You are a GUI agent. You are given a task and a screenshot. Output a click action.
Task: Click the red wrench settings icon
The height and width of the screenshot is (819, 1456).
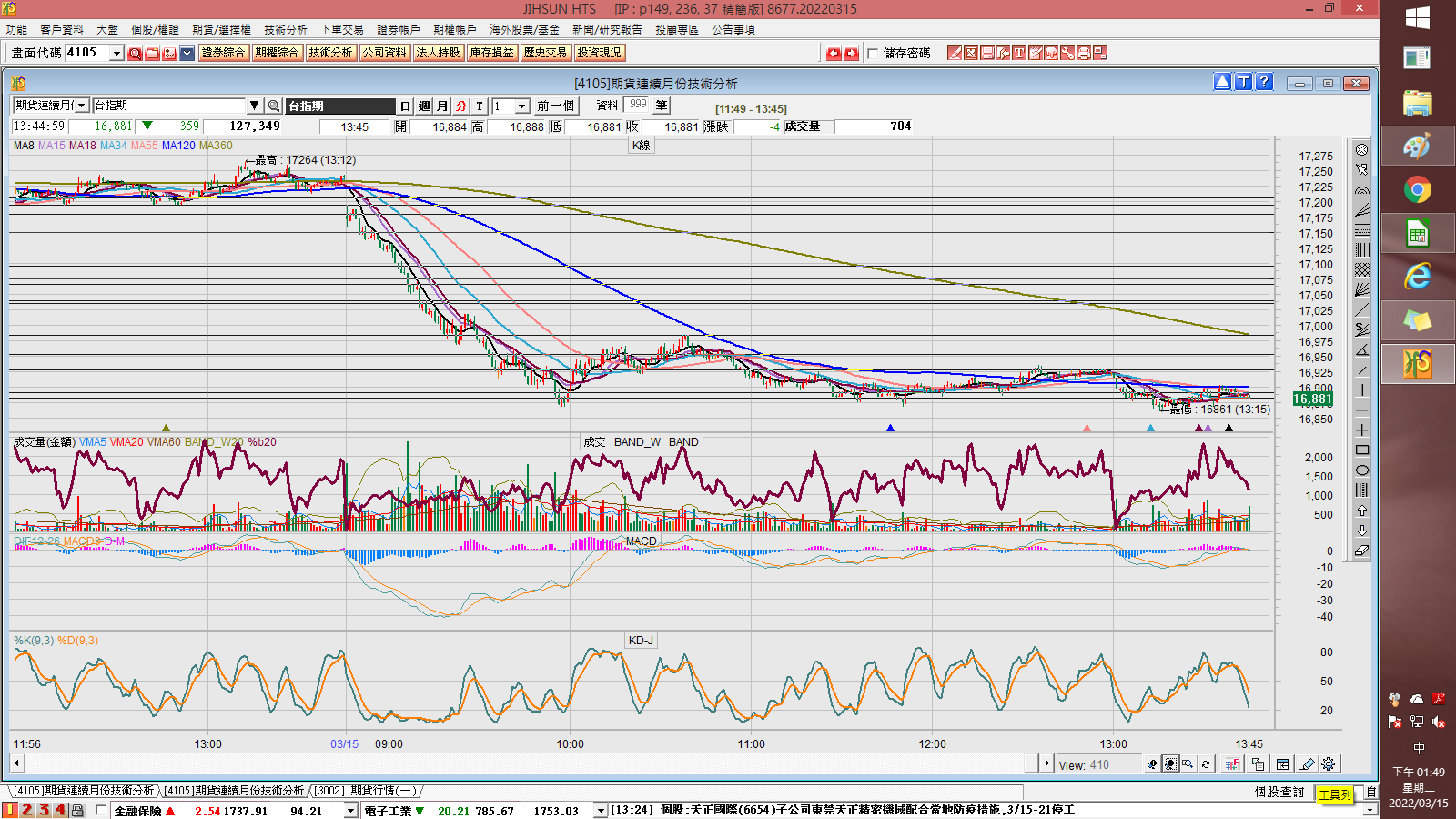coord(1067,53)
